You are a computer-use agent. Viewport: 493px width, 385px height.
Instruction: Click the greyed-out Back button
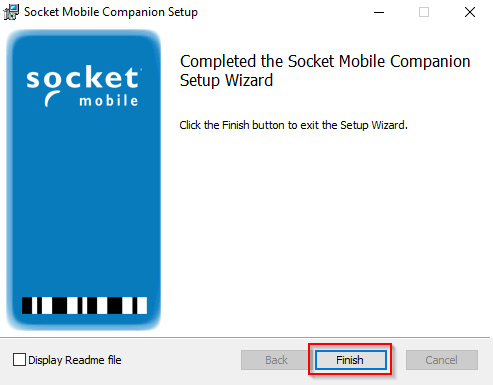click(276, 360)
